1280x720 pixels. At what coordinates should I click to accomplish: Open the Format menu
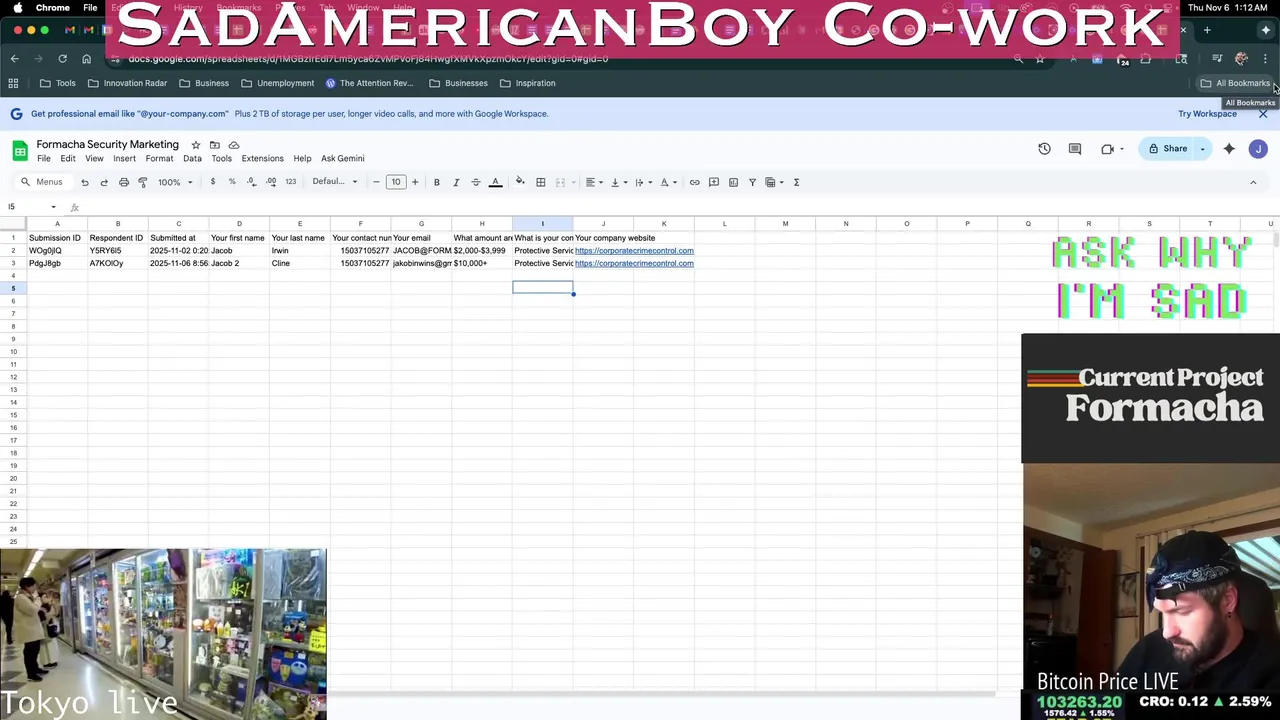(159, 159)
